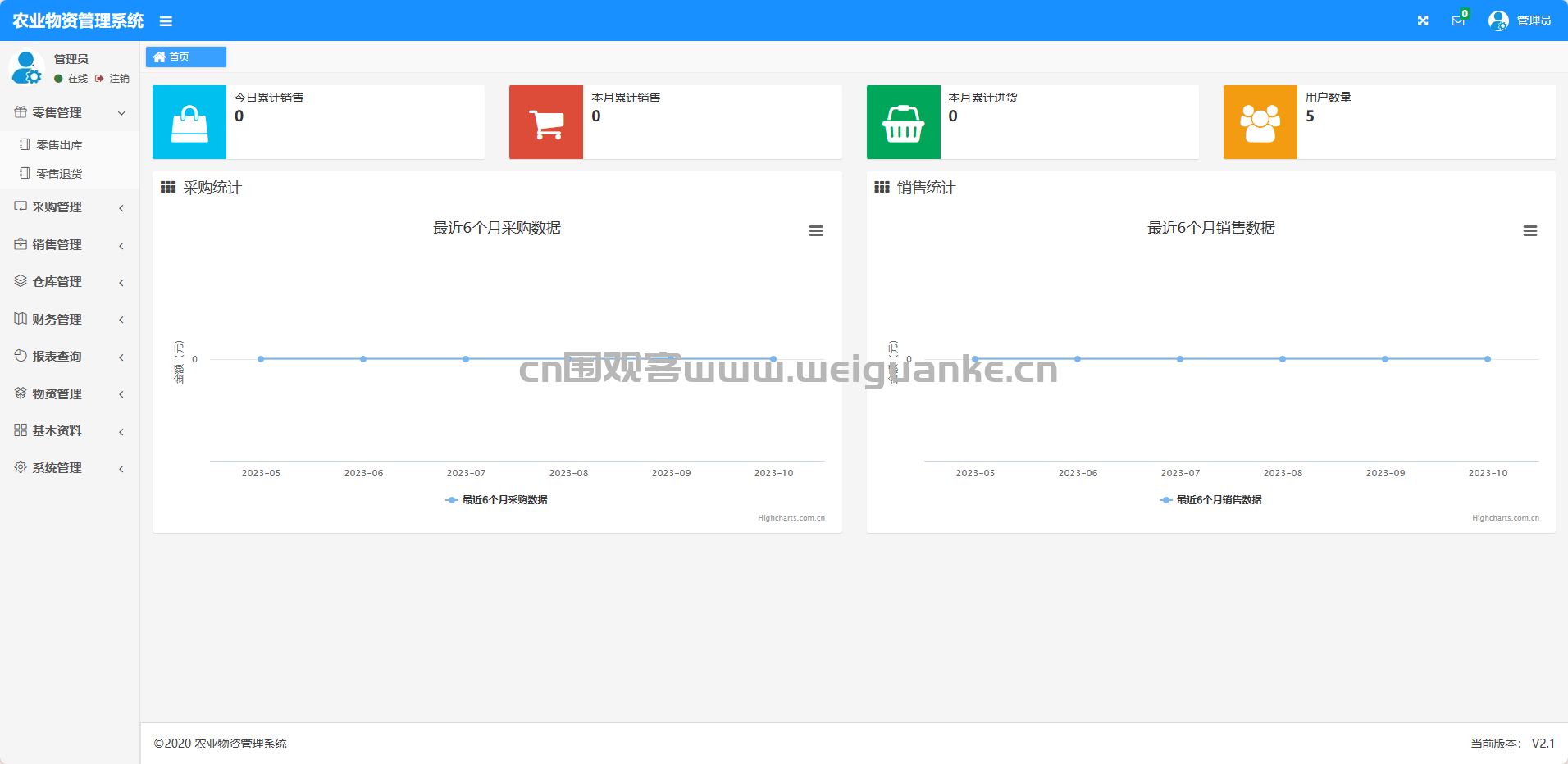
Task: Expand the 财务管理 menu chevron
Action: point(121,320)
